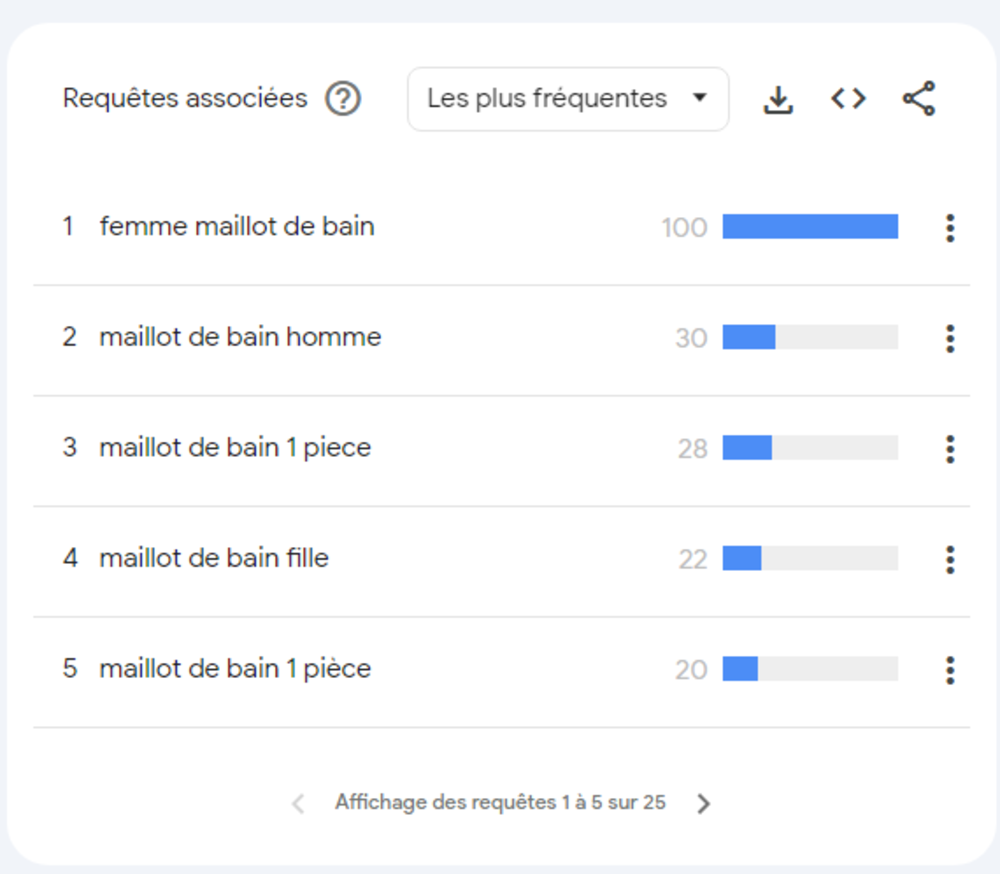Image resolution: width=1000 pixels, height=874 pixels.
Task: Click the blue bar showing 100
Action: pyautogui.click(x=810, y=227)
